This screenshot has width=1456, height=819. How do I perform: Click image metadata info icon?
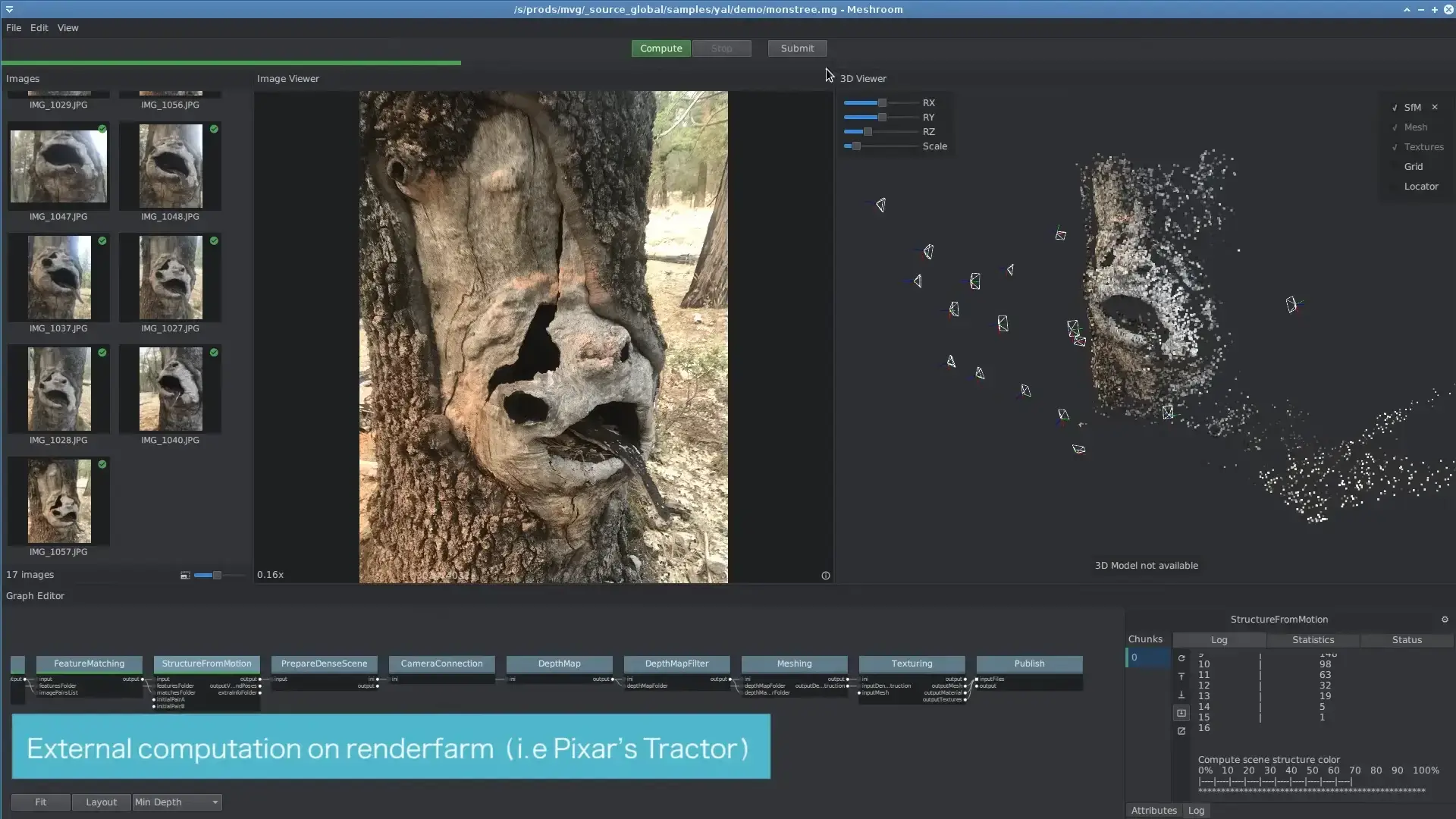pyautogui.click(x=826, y=576)
